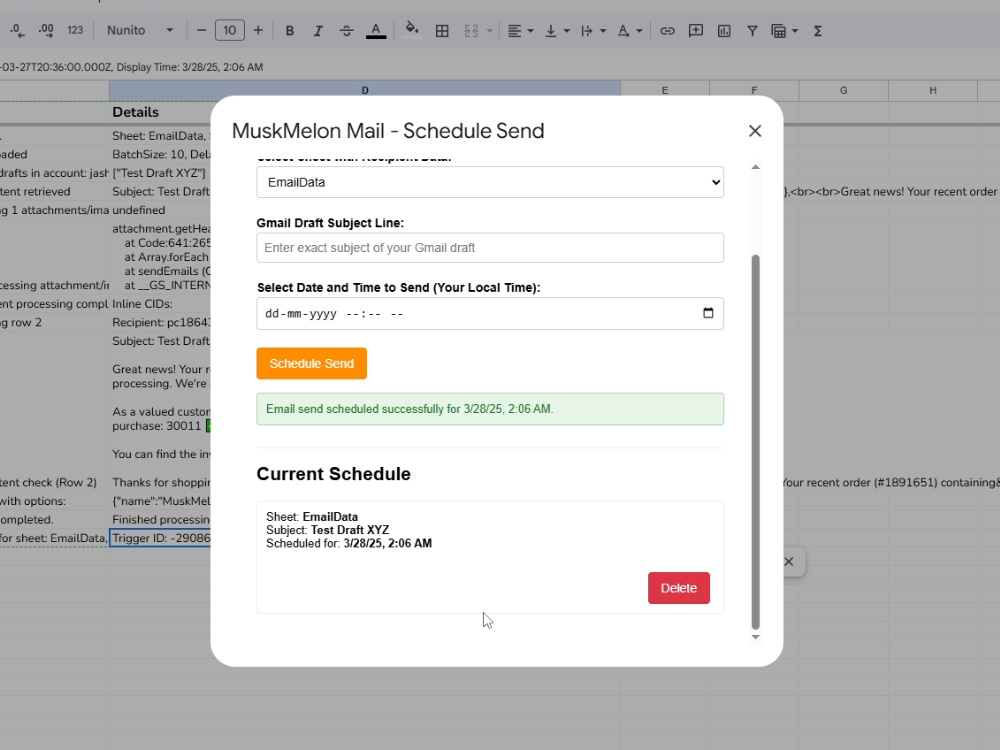Select the cell starting Trigger ID

coord(161,538)
